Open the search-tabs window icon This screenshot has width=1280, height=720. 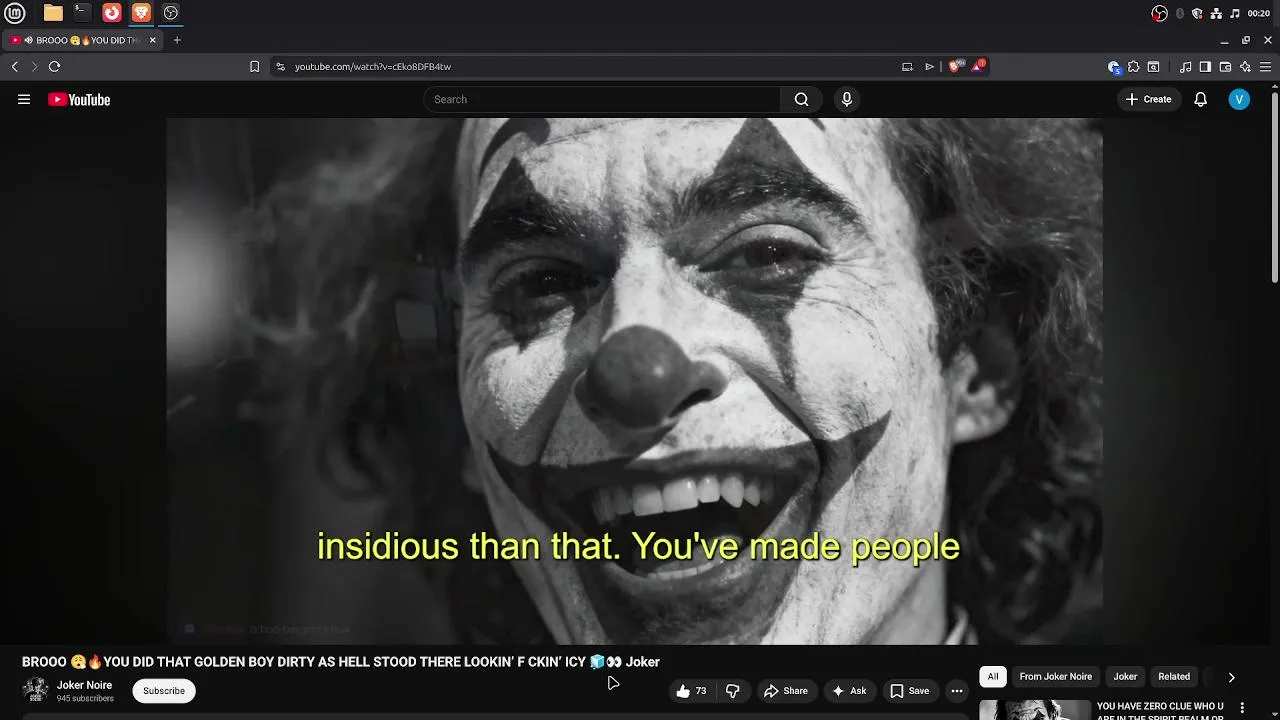[x=1153, y=67]
